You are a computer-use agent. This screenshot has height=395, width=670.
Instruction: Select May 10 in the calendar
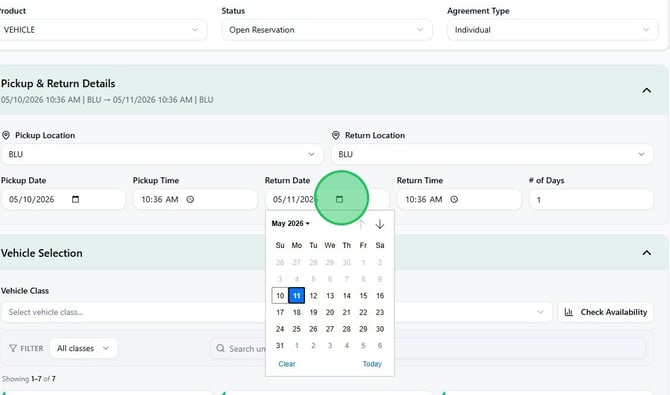click(x=280, y=296)
